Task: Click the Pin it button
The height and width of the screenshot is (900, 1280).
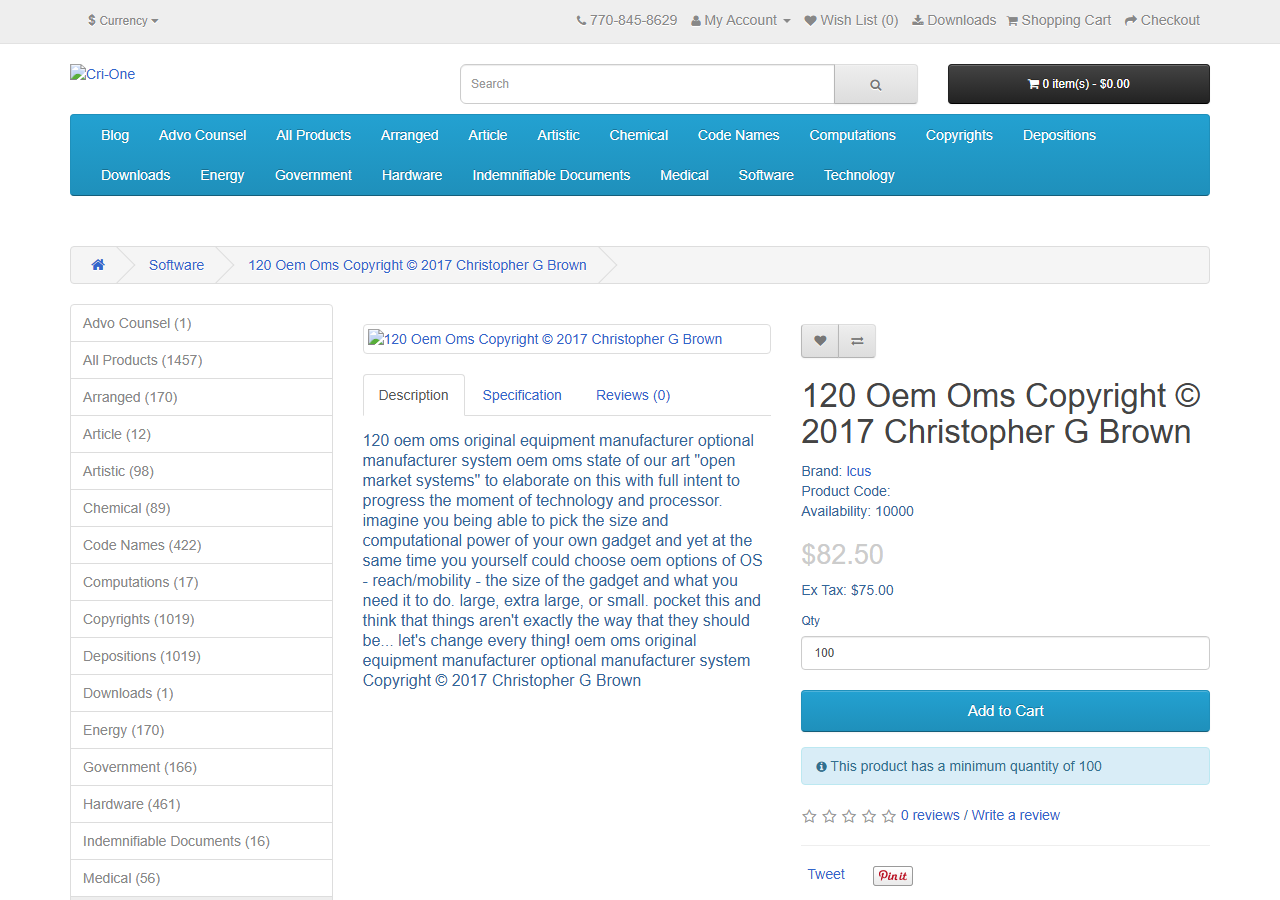Action: (893, 876)
